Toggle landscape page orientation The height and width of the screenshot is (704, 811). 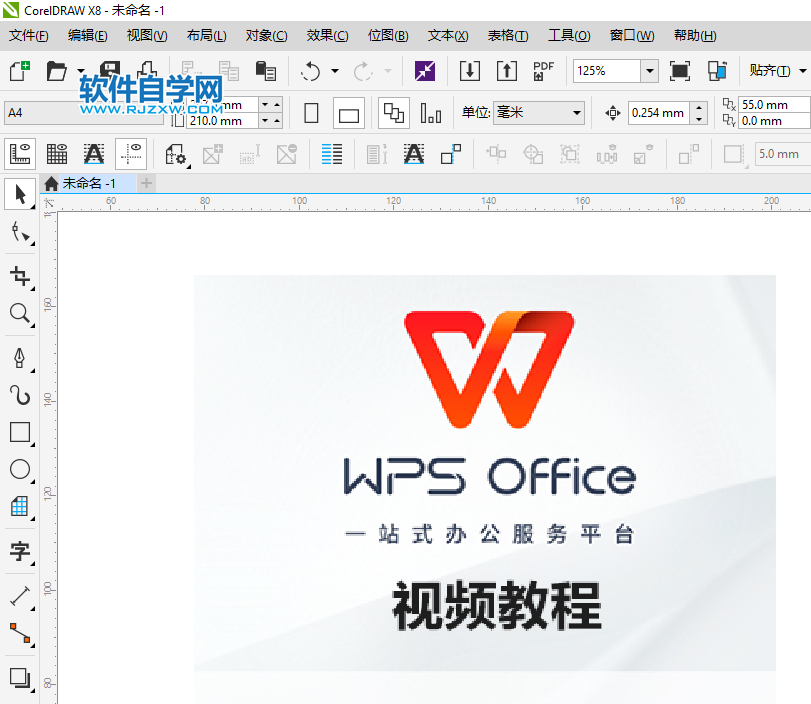(349, 113)
